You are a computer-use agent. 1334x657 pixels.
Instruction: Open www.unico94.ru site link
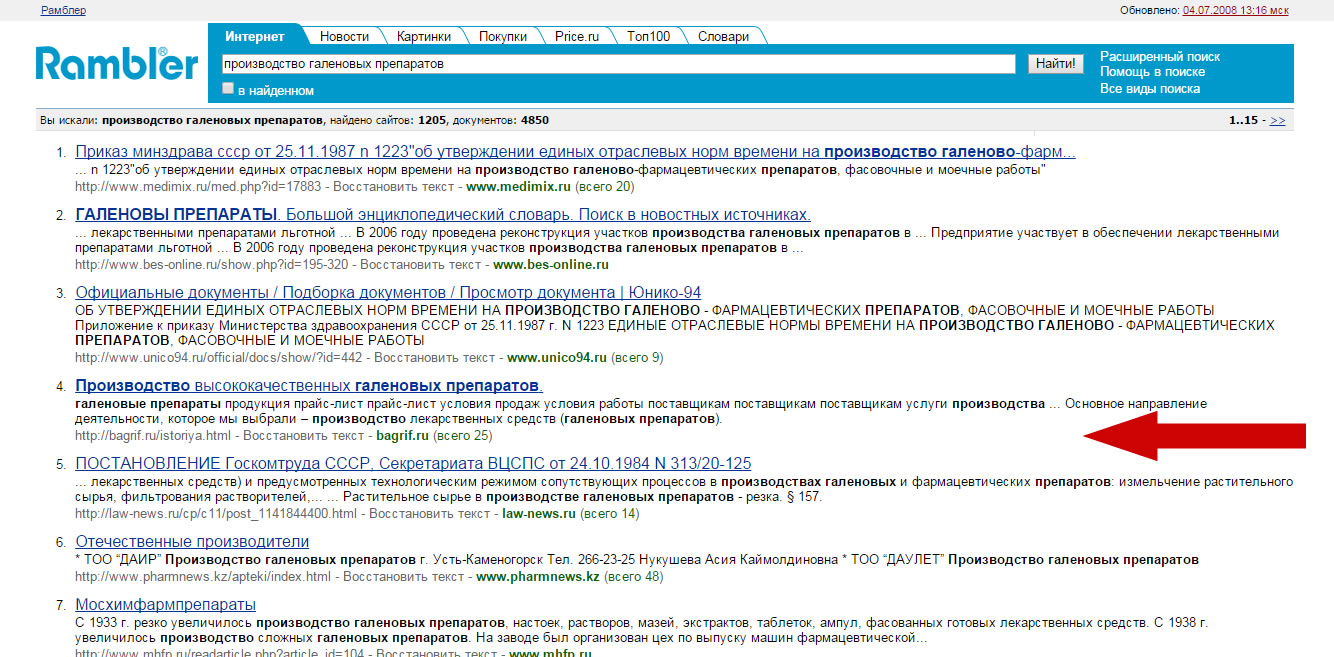557,358
